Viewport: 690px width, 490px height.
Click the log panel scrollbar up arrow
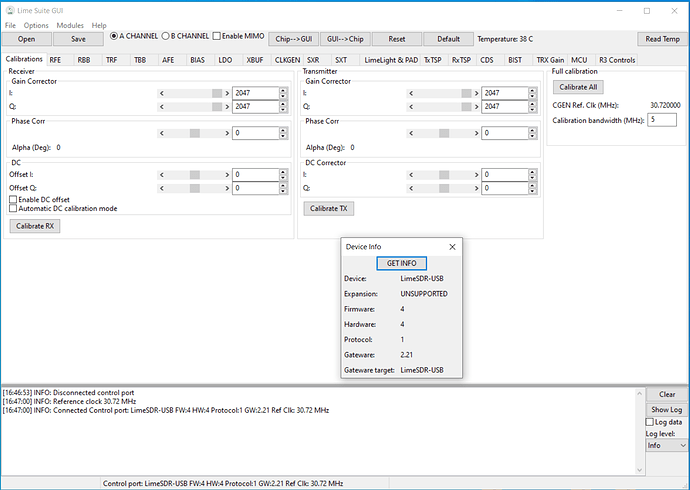[x=640, y=393]
